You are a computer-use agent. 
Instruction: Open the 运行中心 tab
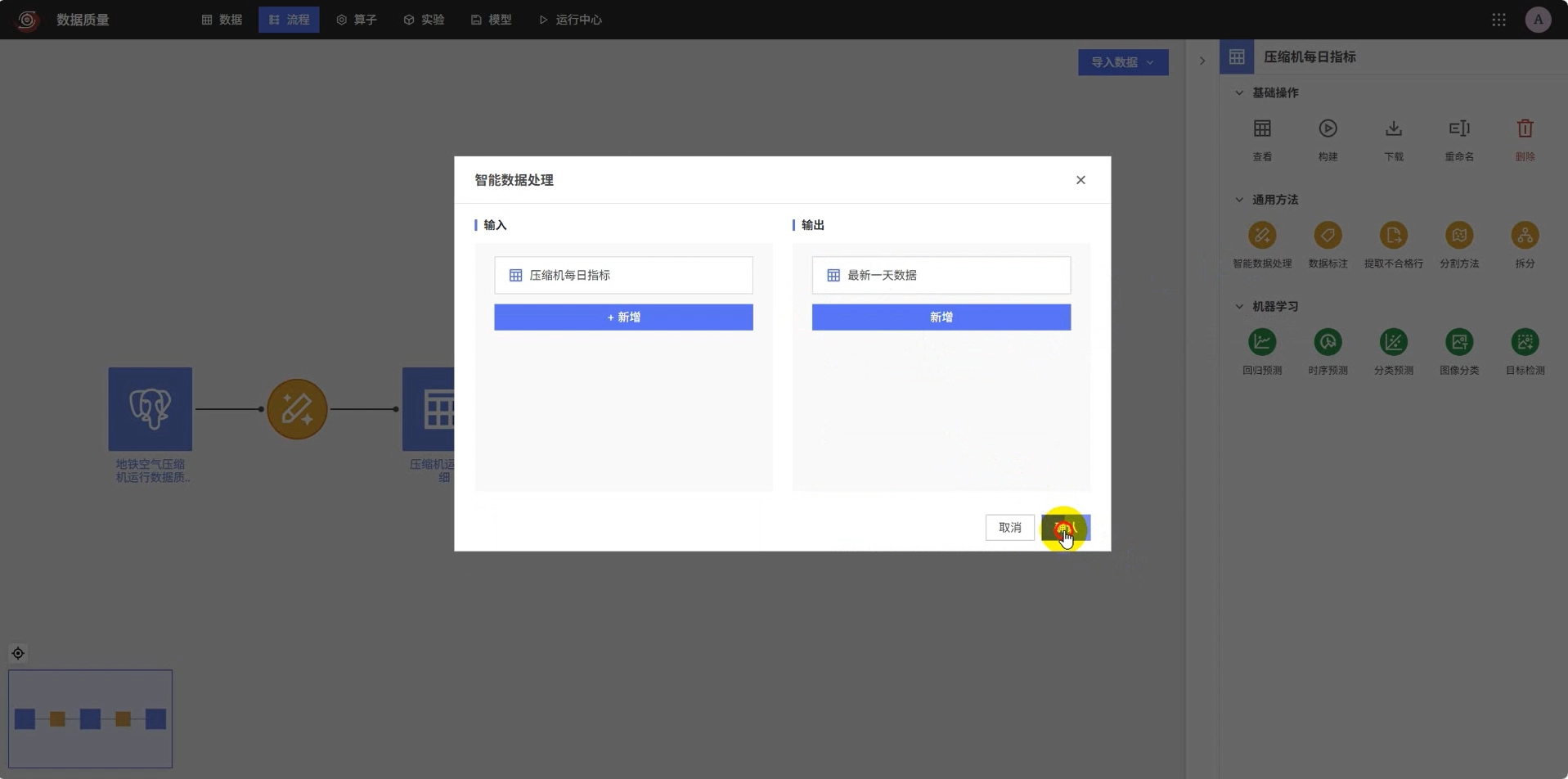pyautogui.click(x=570, y=20)
